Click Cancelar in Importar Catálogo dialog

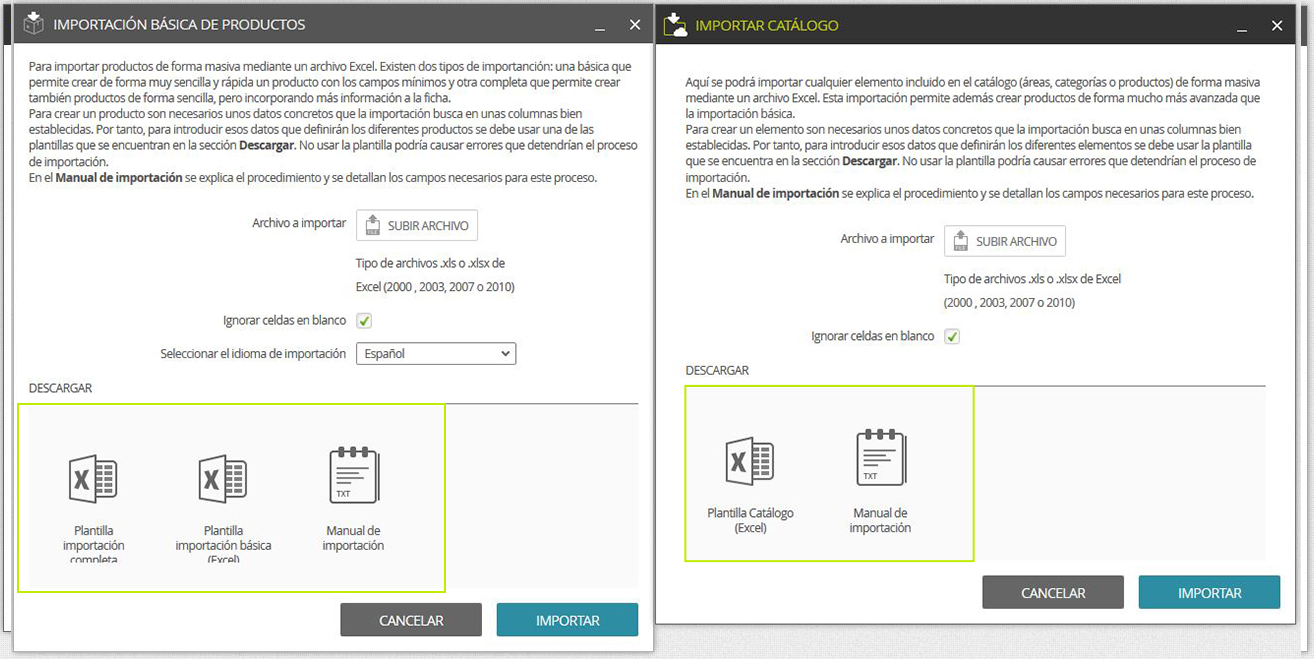(1053, 592)
